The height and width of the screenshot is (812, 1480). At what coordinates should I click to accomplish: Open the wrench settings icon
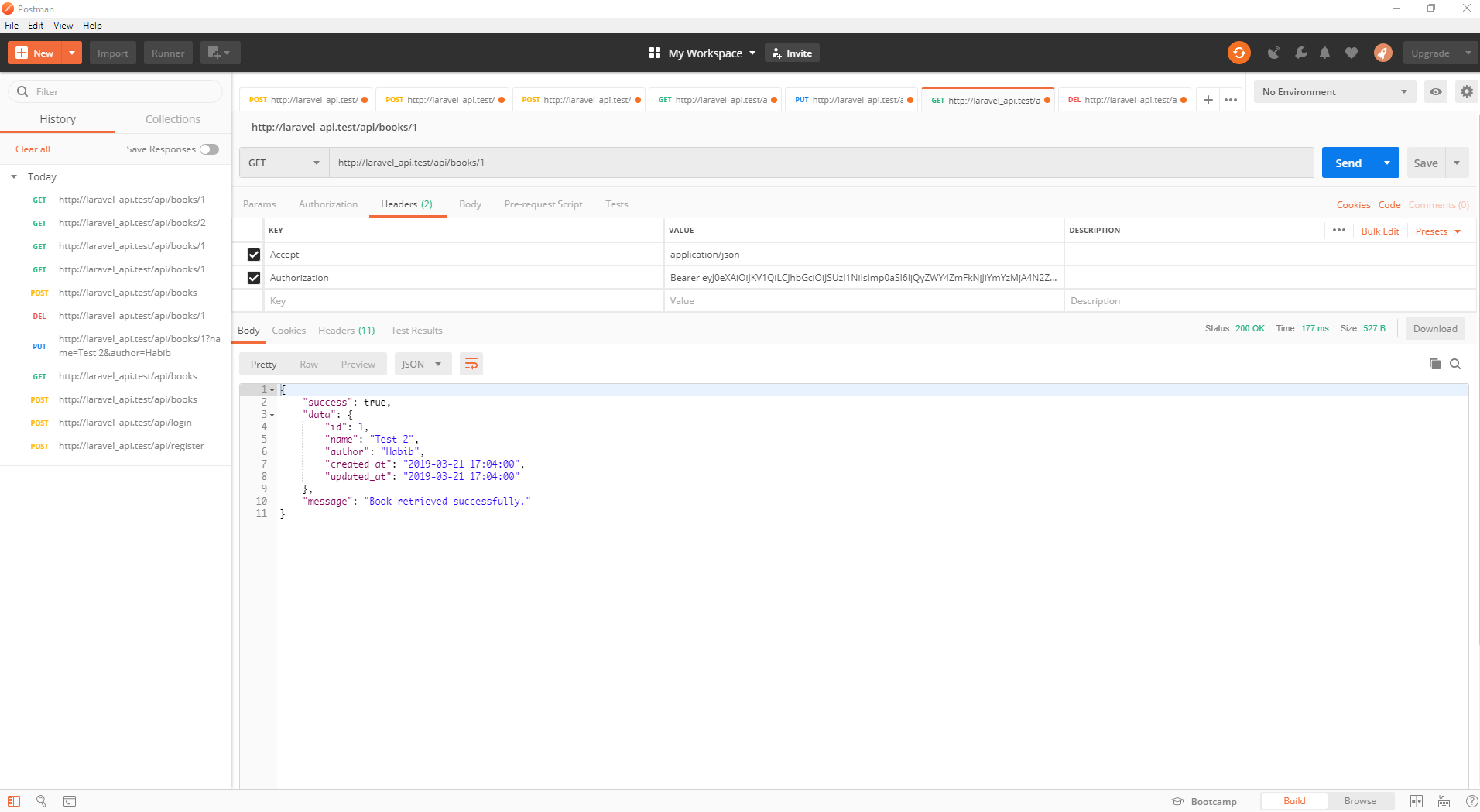(1300, 53)
